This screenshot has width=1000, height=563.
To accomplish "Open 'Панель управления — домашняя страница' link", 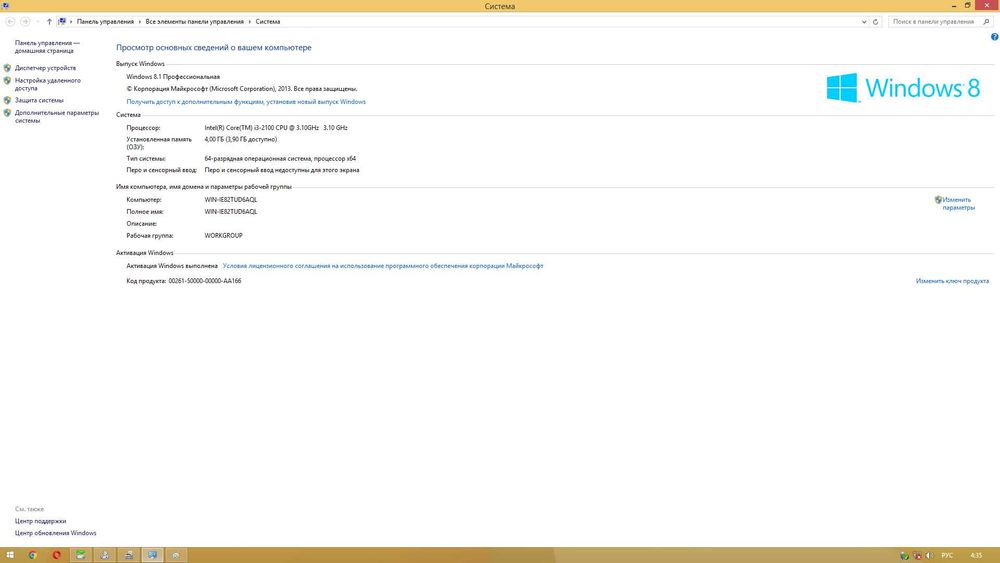I will coord(47,47).
